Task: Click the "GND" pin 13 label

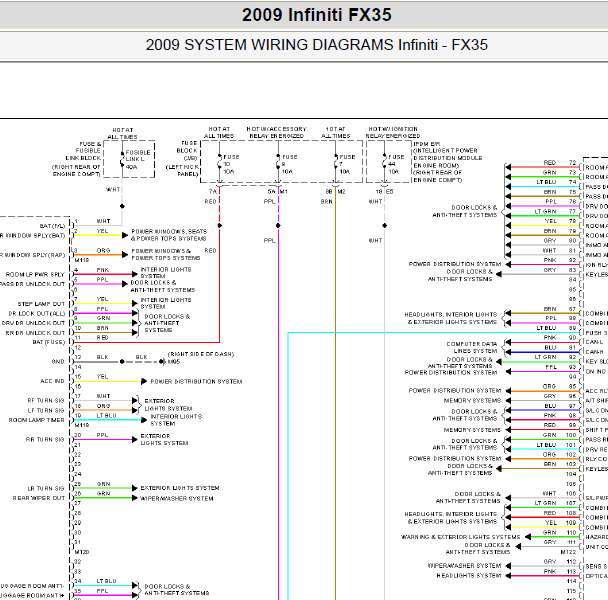Action: [x=58, y=361]
